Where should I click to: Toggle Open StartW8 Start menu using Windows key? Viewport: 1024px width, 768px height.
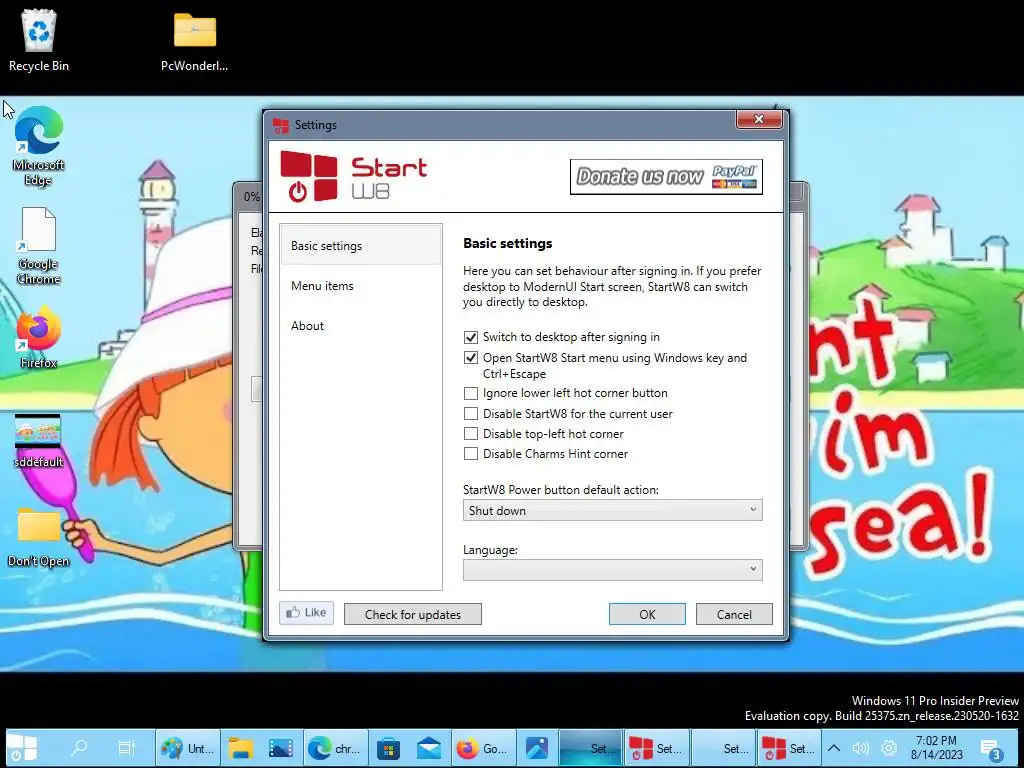click(470, 358)
